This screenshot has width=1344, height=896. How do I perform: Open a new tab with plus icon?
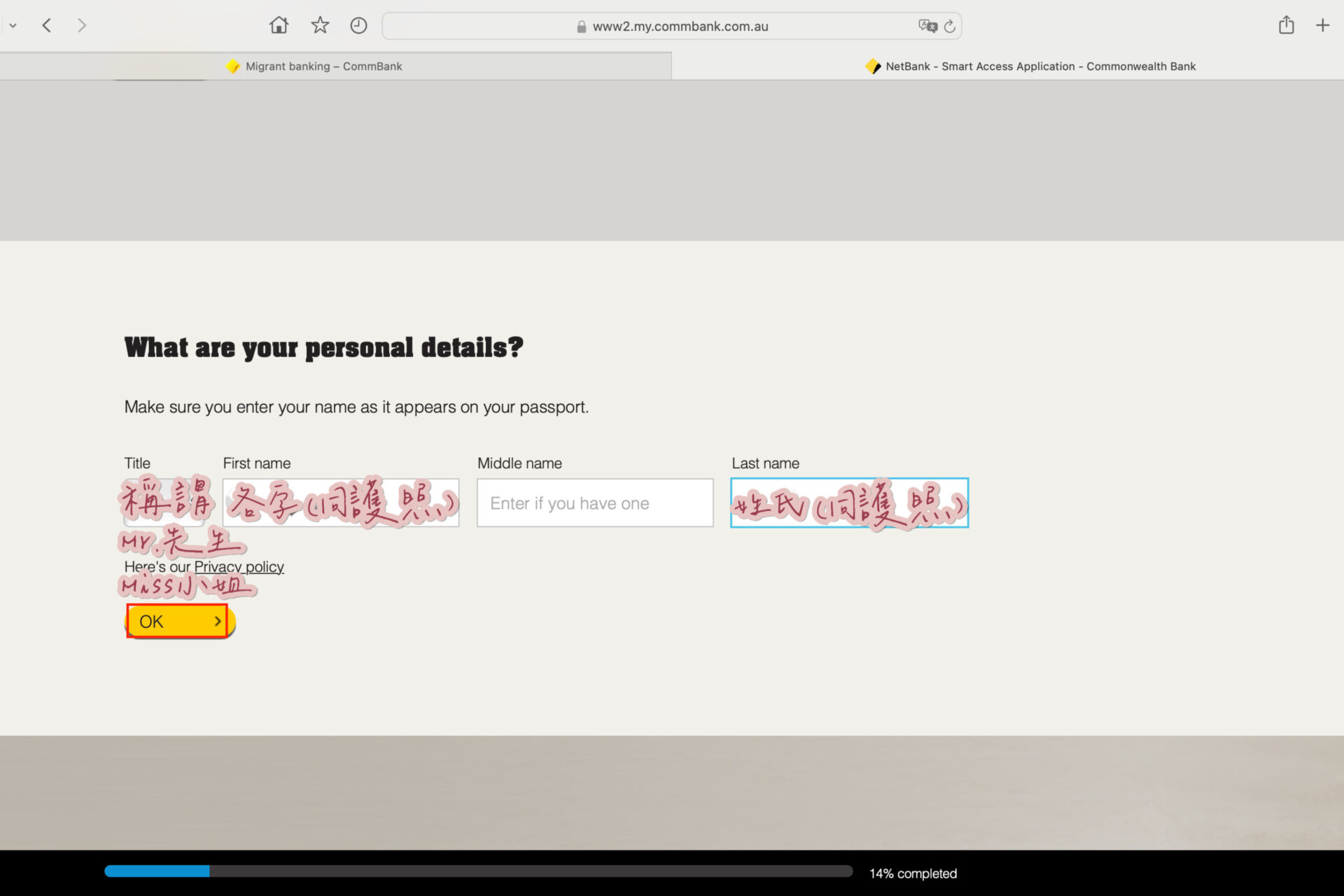[x=1322, y=26]
